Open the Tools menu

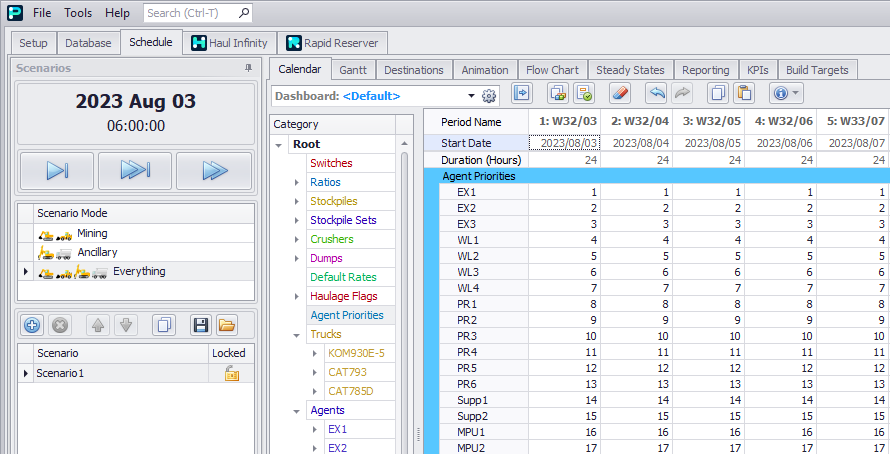tap(78, 13)
